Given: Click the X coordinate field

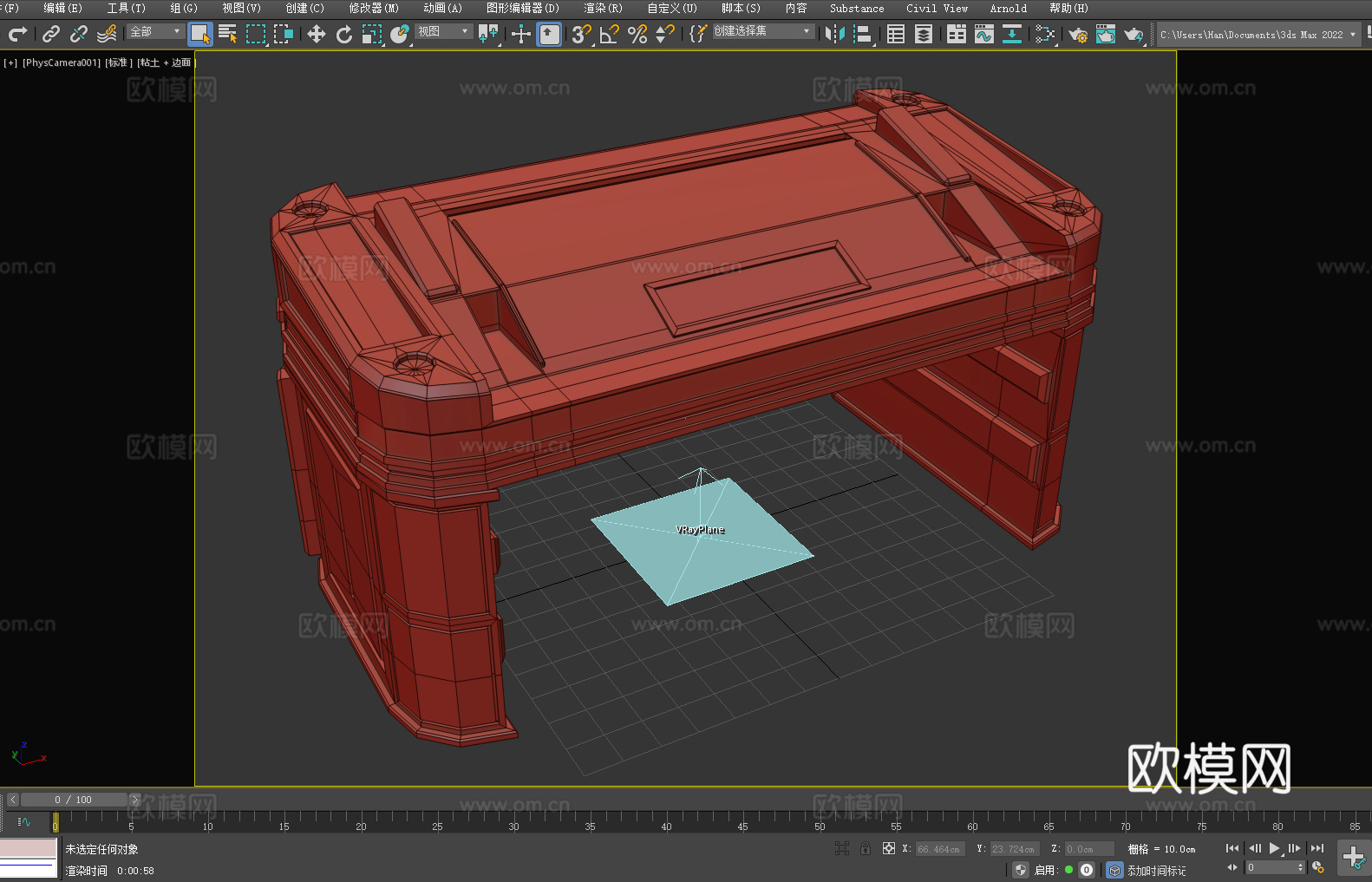Looking at the screenshot, I should coord(940,849).
